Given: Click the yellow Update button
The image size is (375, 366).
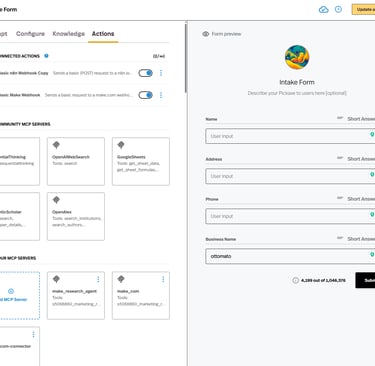Looking at the screenshot, I should tap(363, 9).
